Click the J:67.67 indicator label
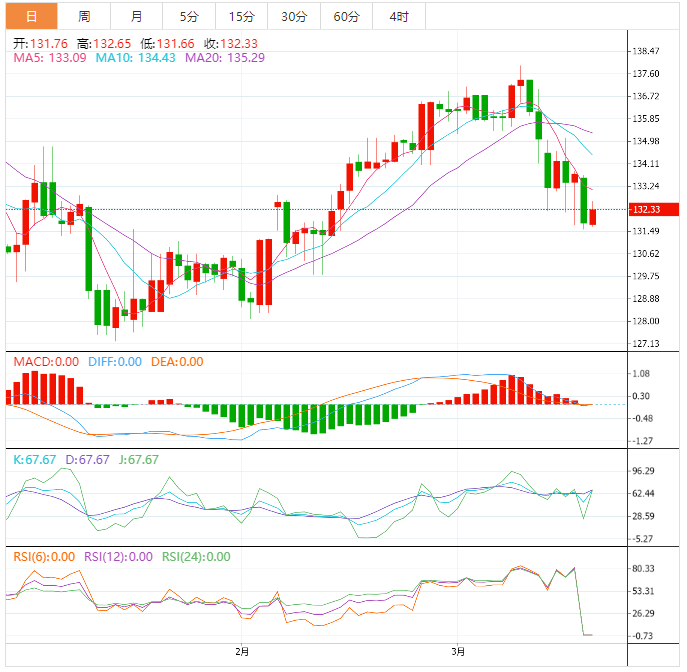This screenshot has width=687, height=672. pyautogui.click(x=138, y=460)
